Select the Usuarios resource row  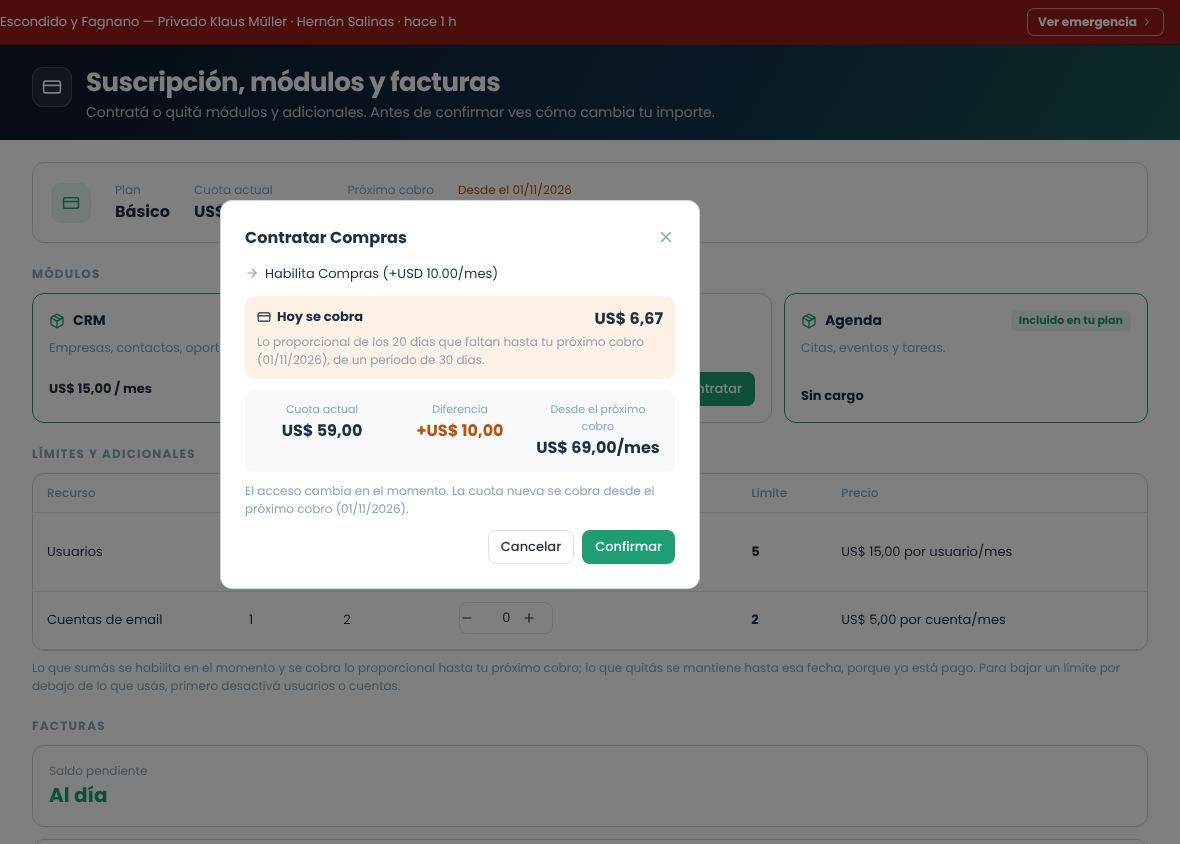589,551
